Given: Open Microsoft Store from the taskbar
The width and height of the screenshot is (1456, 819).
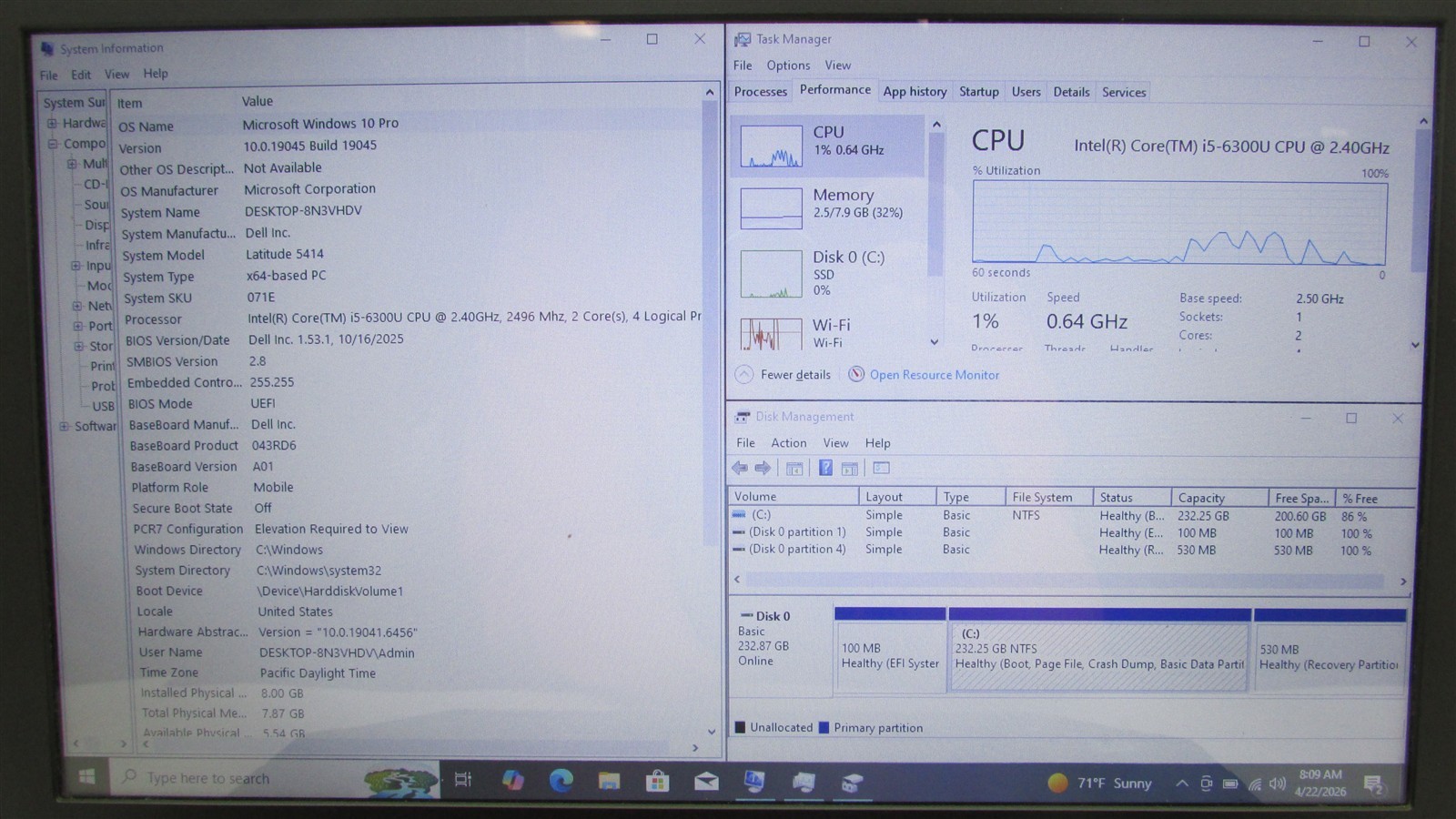Looking at the screenshot, I should pos(658,781).
